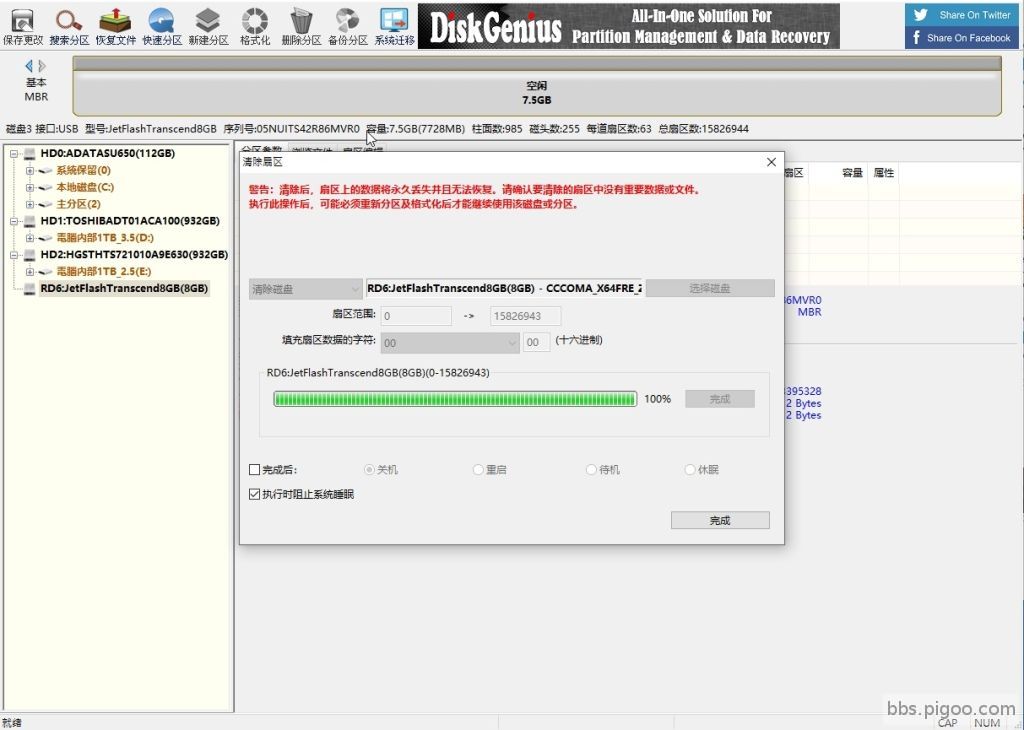Screen dimensions: 1024x730
Task: Click the Save Changes (保存更改) toolbar icon
Action: (x=23, y=26)
